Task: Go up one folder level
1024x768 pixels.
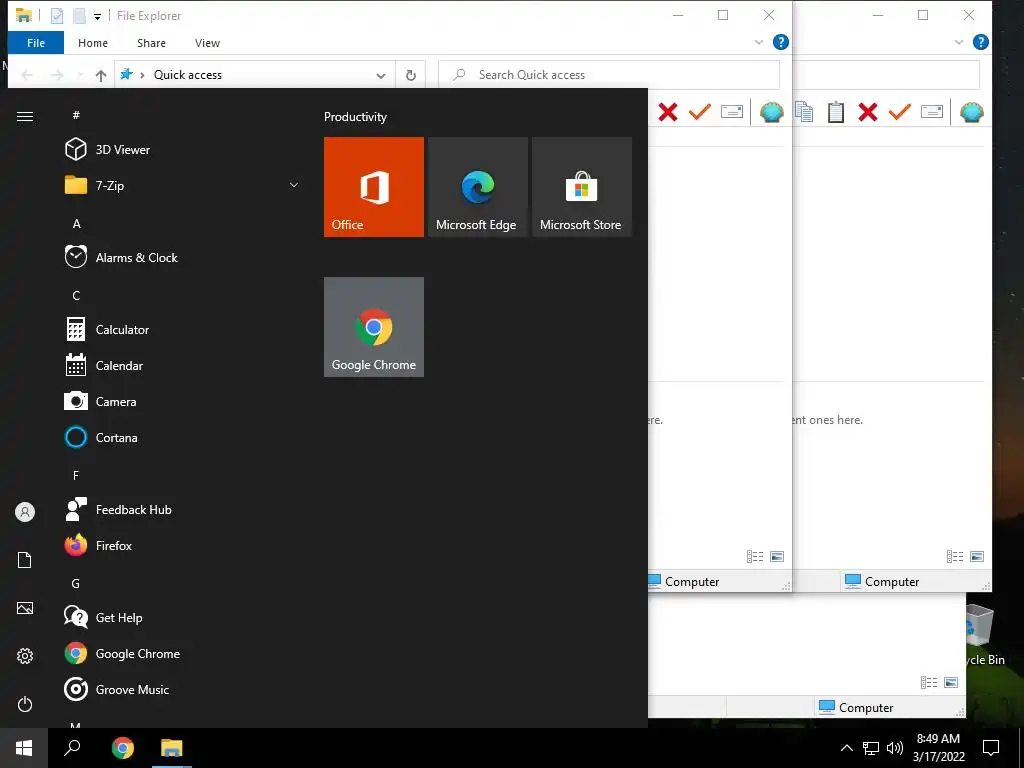Action: pos(101,75)
